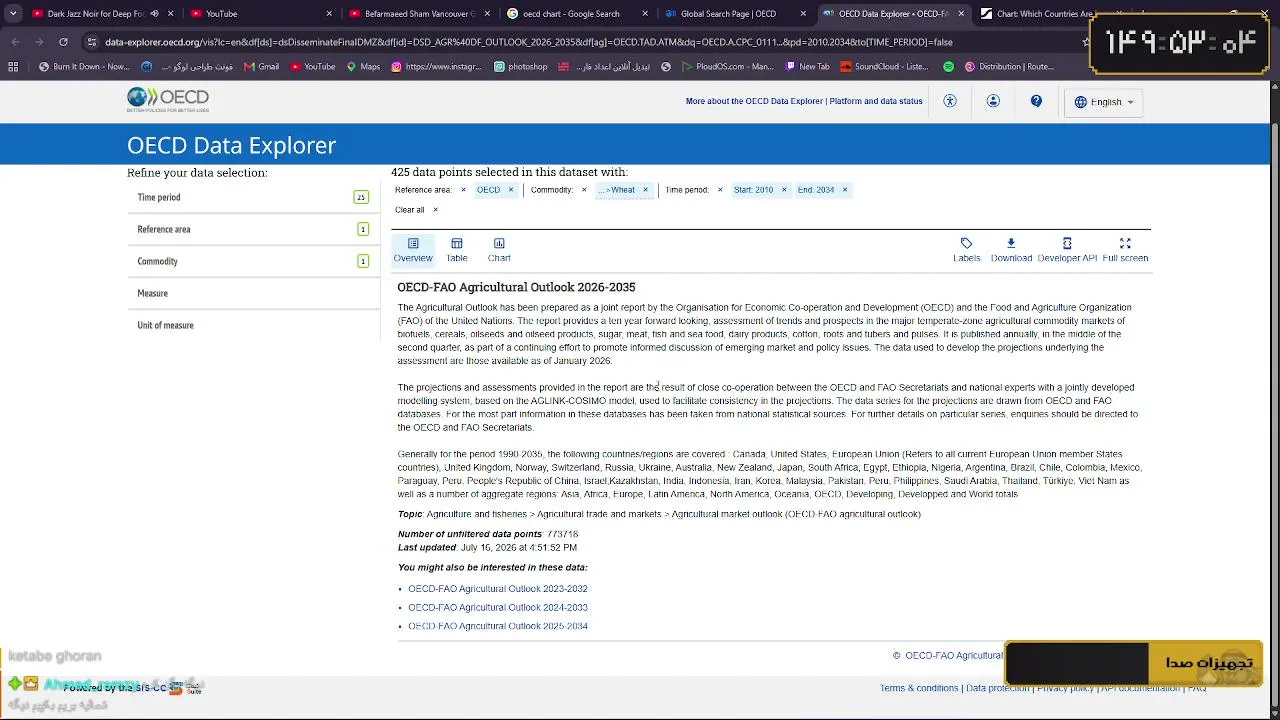
Task: Click the browser forward arrow
Action: click(39, 42)
